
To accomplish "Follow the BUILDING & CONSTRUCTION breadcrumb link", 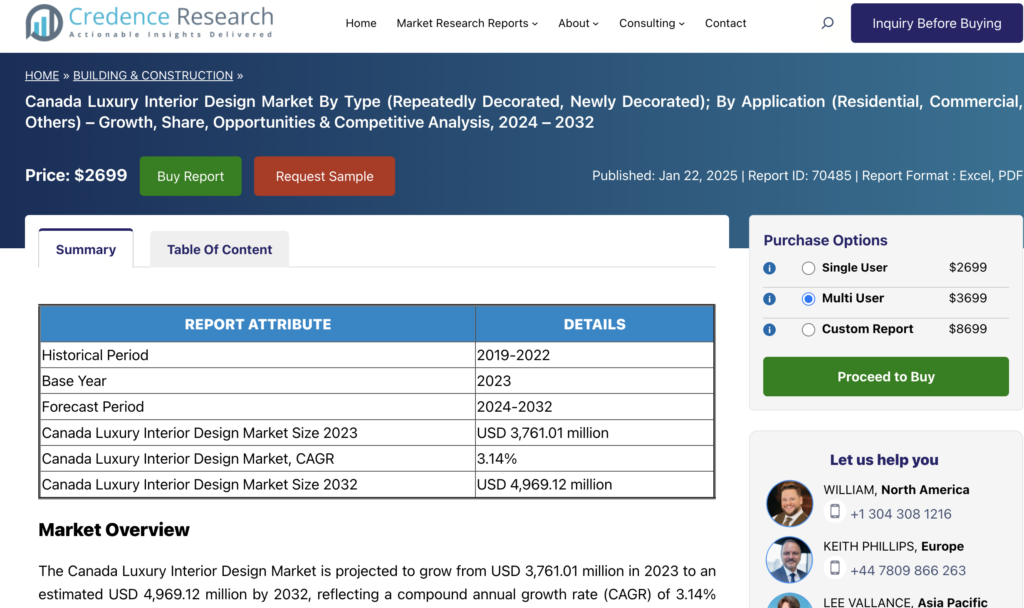I will [x=153, y=76].
